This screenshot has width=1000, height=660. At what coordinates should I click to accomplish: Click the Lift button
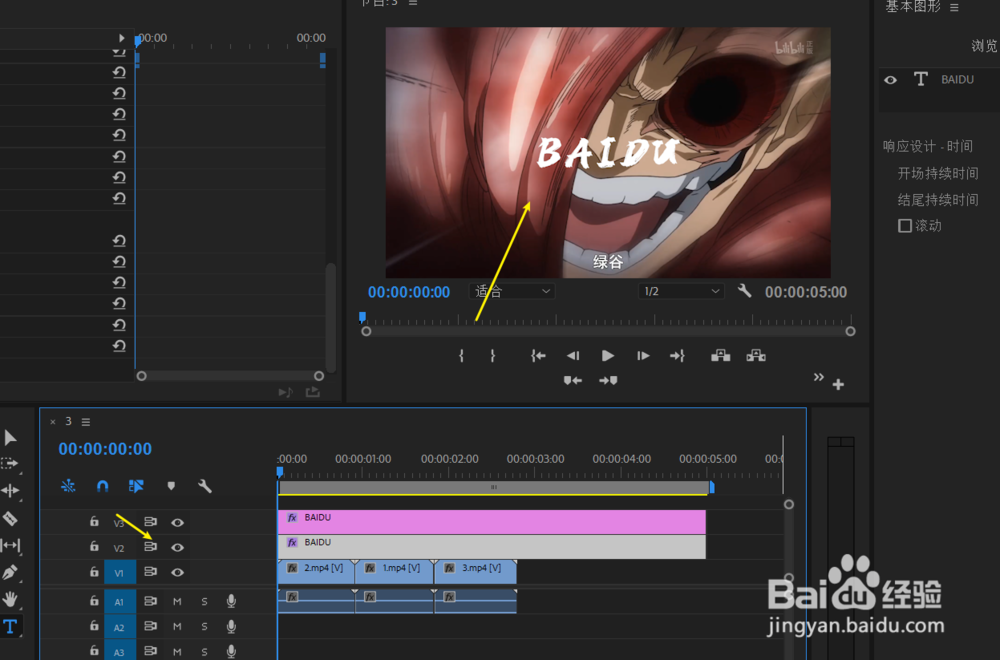point(721,356)
